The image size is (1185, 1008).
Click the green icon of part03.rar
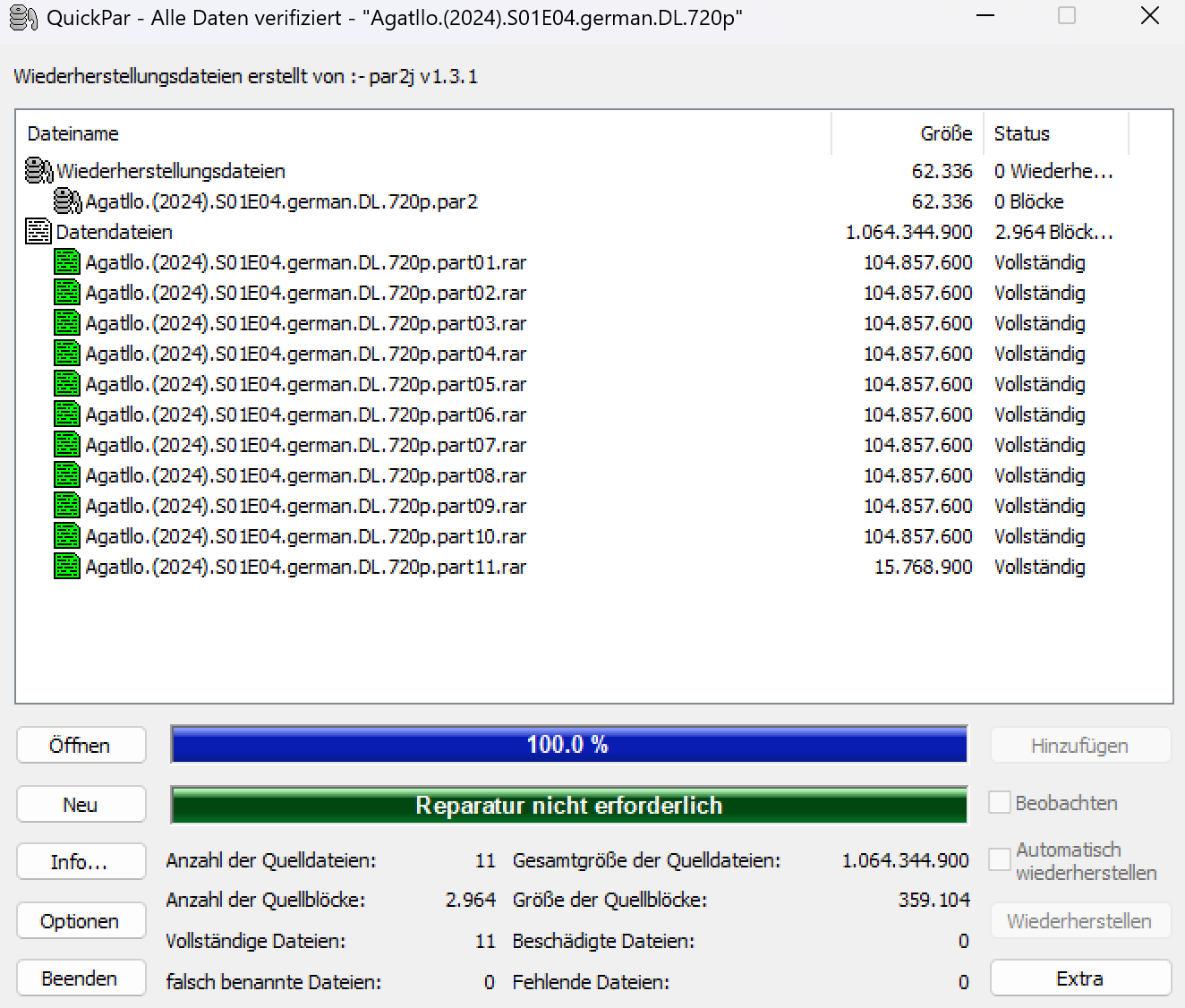(67, 323)
